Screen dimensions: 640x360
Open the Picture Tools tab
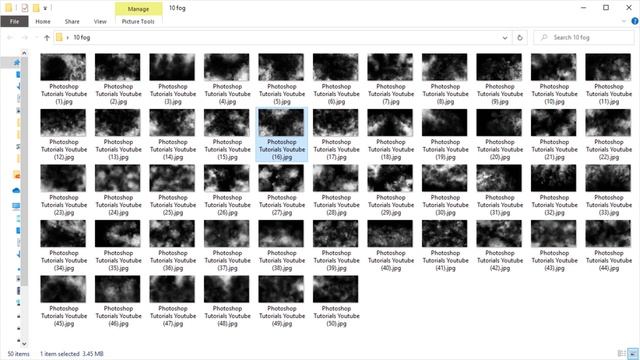pos(138,21)
